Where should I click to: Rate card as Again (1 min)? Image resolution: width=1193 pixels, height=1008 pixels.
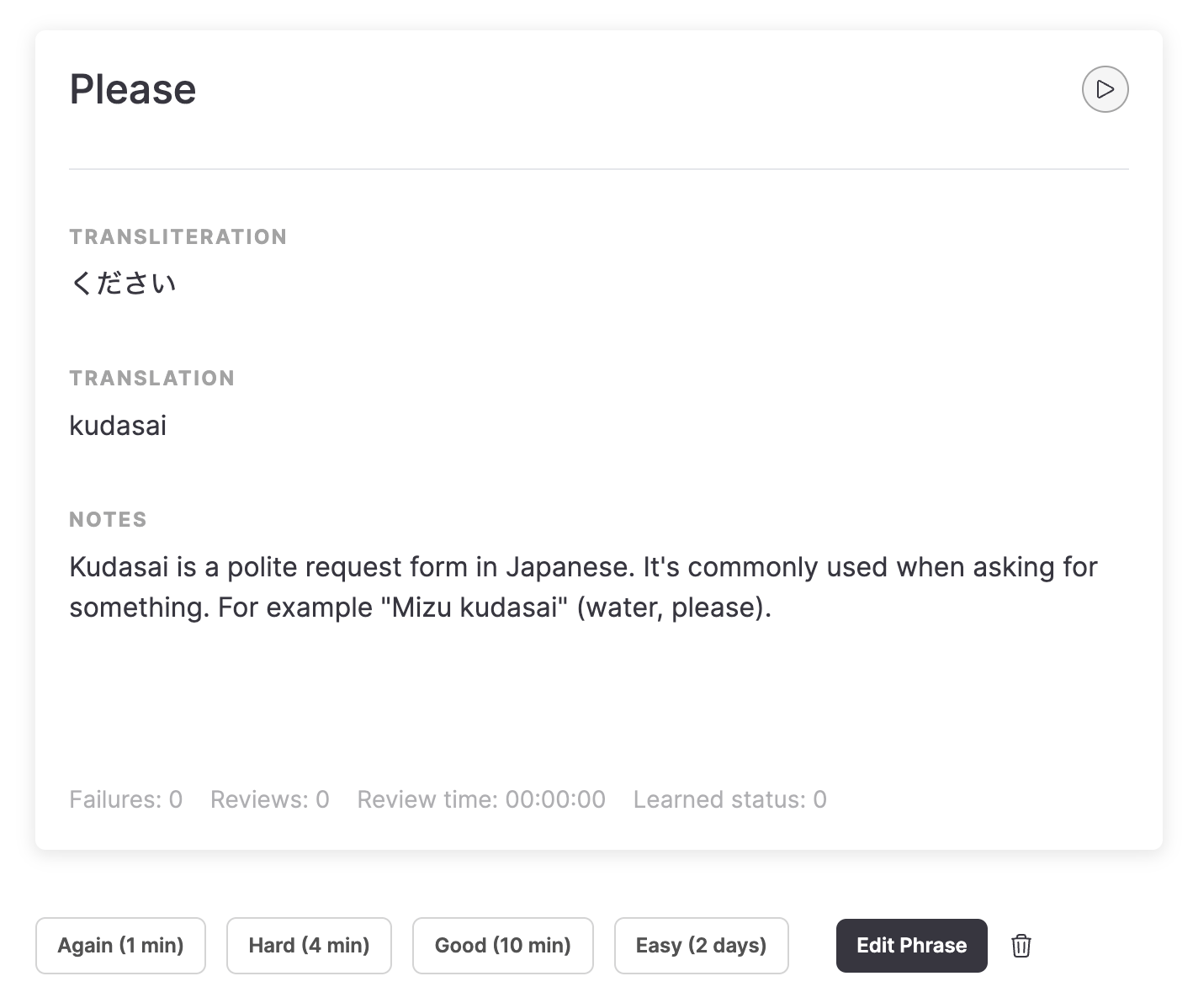[x=120, y=946]
